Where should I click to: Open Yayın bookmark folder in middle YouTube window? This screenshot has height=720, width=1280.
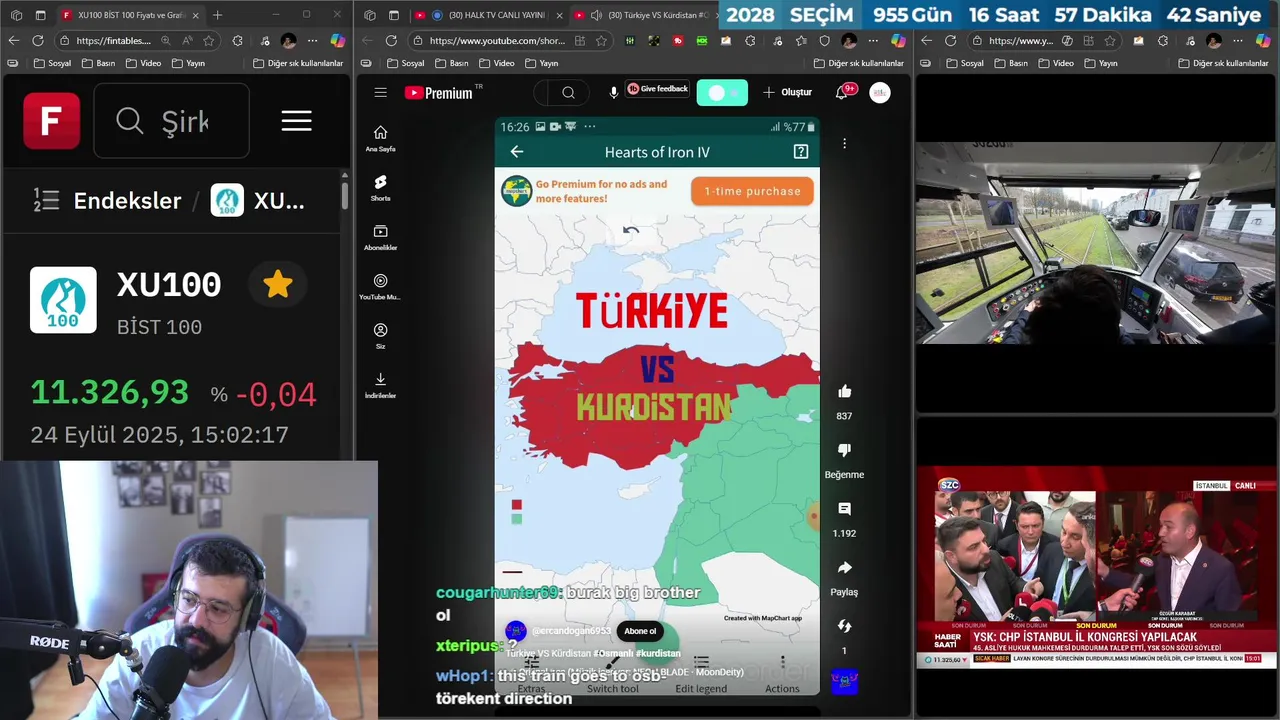(541, 63)
